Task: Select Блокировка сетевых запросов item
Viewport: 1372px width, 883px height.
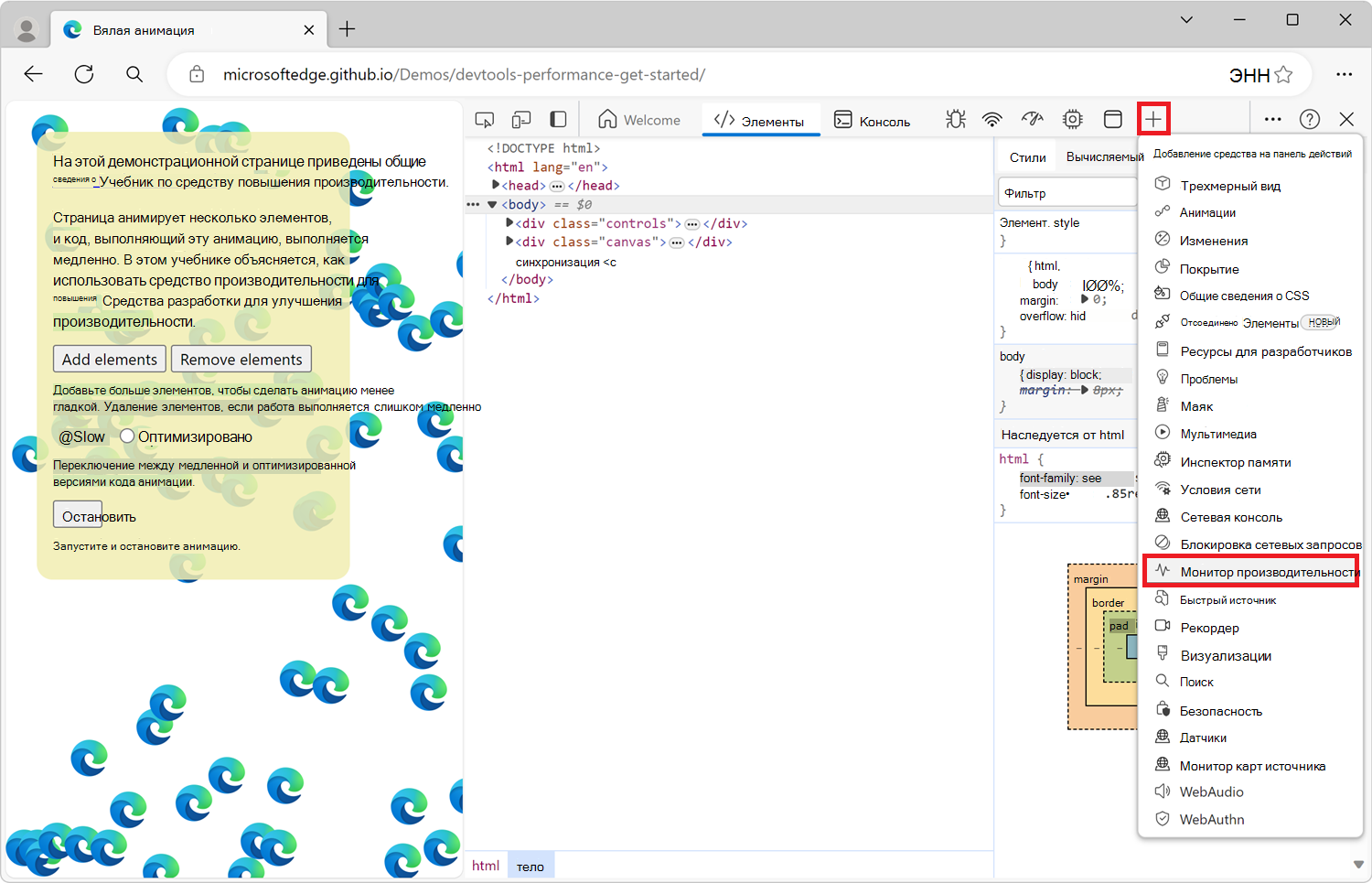Action: point(1251,544)
